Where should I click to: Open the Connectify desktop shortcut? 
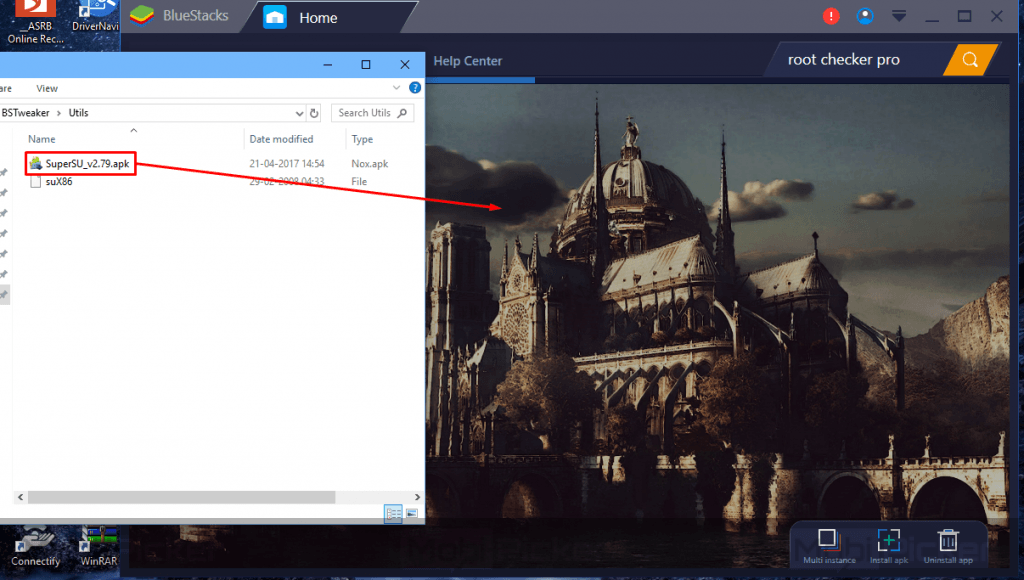pyautogui.click(x=35, y=547)
